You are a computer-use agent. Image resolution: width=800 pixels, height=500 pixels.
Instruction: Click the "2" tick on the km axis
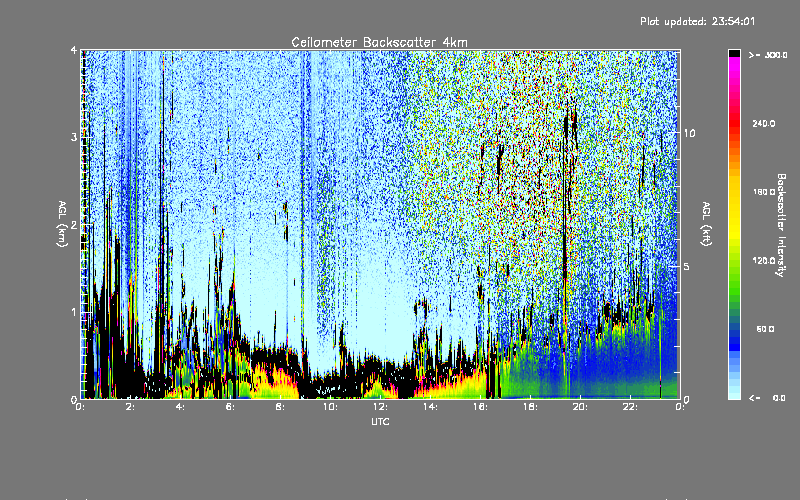[74, 225]
